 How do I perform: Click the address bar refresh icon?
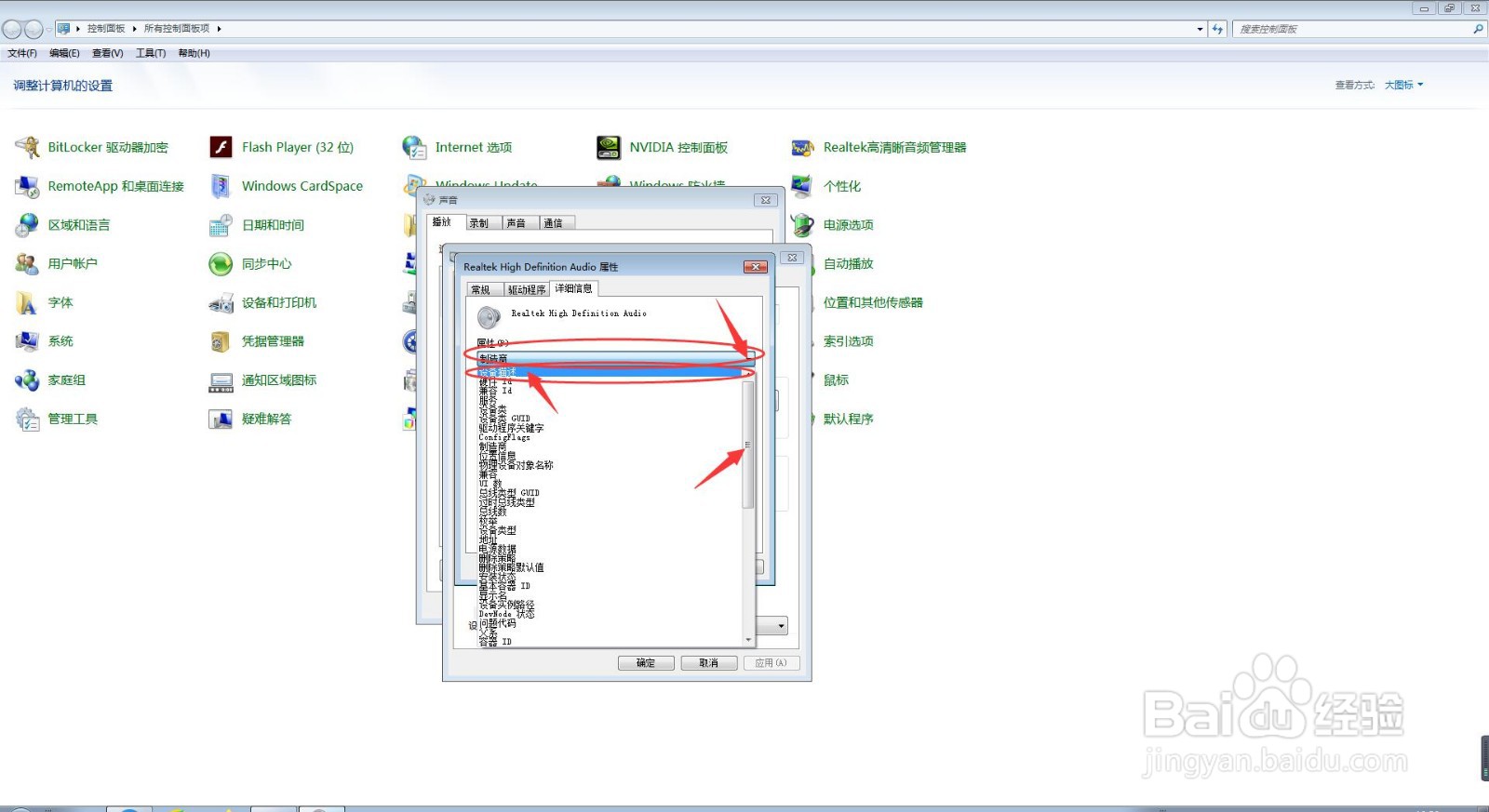pos(1217,29)
